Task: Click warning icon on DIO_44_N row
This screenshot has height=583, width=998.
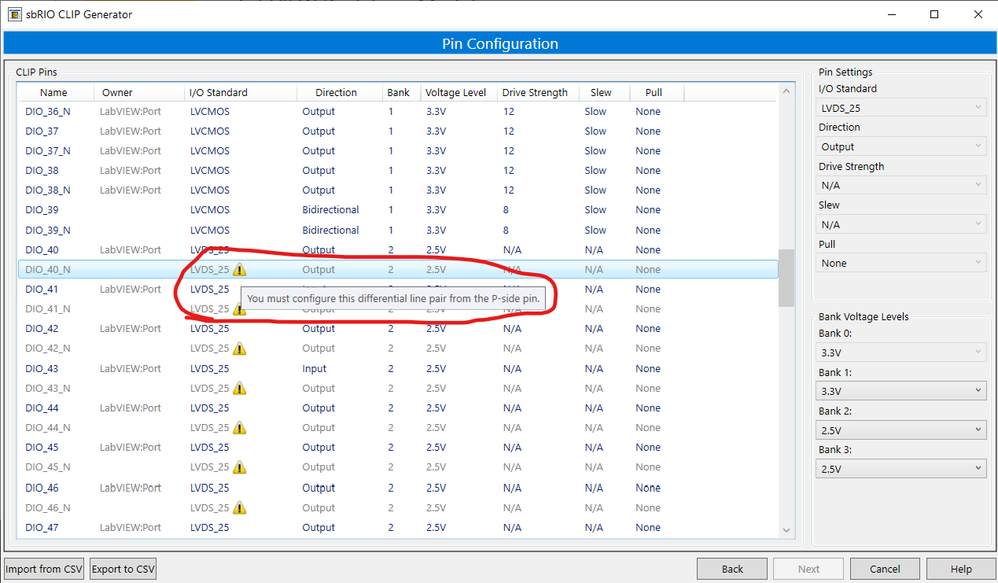Action: [239, 428]
